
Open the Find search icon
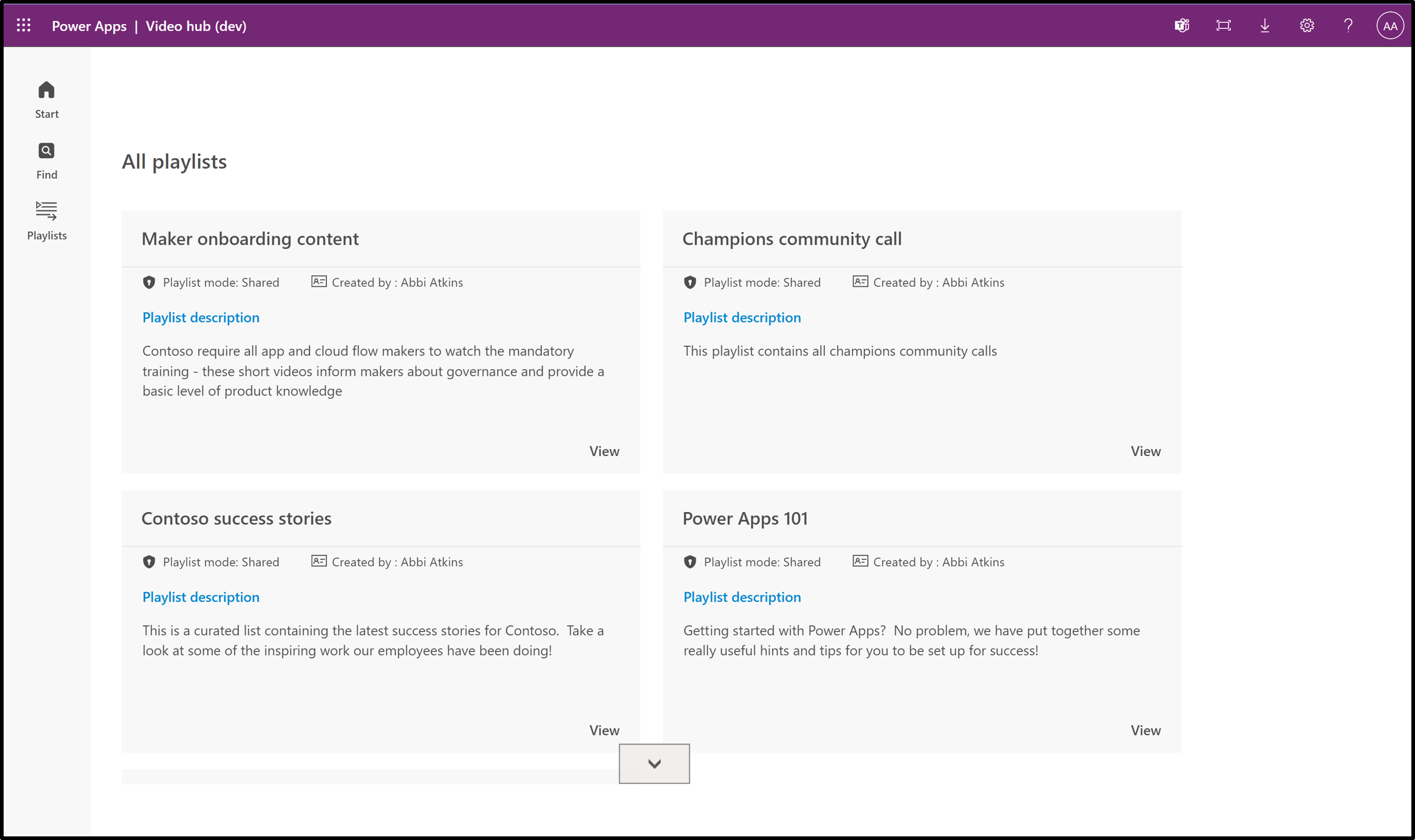pos(46,151)
